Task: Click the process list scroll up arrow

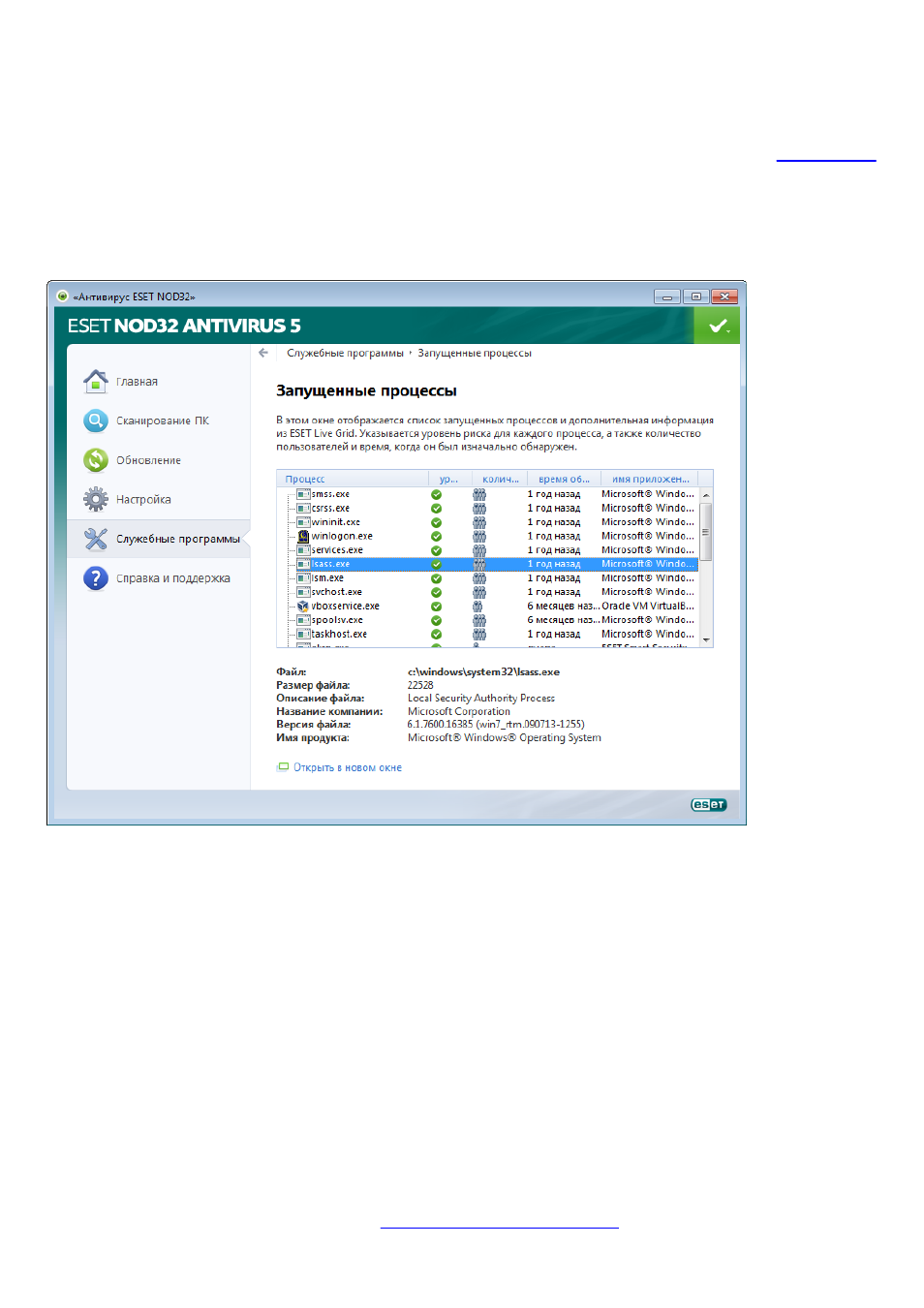Action: 706,495
